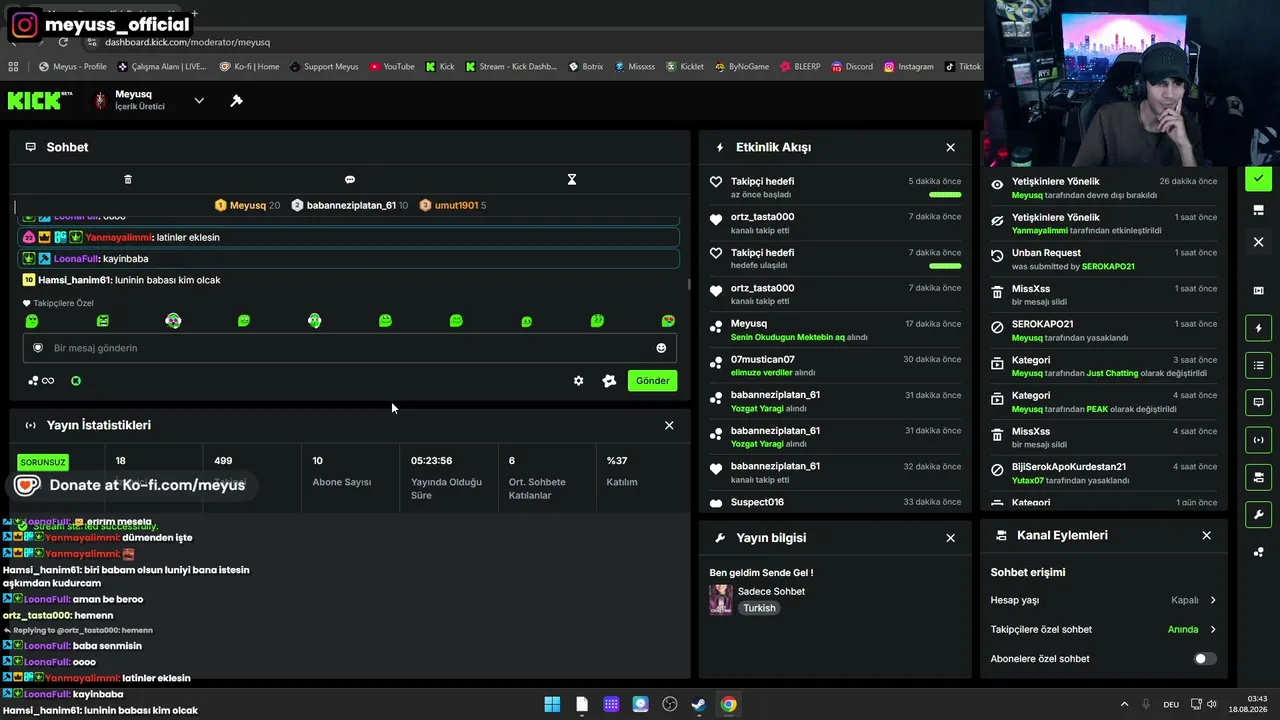Click the X icon in the right sidebar
Image resolution: width=1280 pixels, height=720 pixels.
pyautogui.click(x=1258, y=242)
